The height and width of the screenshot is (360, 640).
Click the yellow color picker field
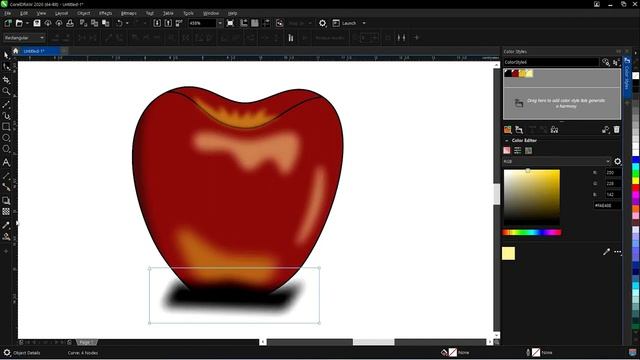(532, 197)
